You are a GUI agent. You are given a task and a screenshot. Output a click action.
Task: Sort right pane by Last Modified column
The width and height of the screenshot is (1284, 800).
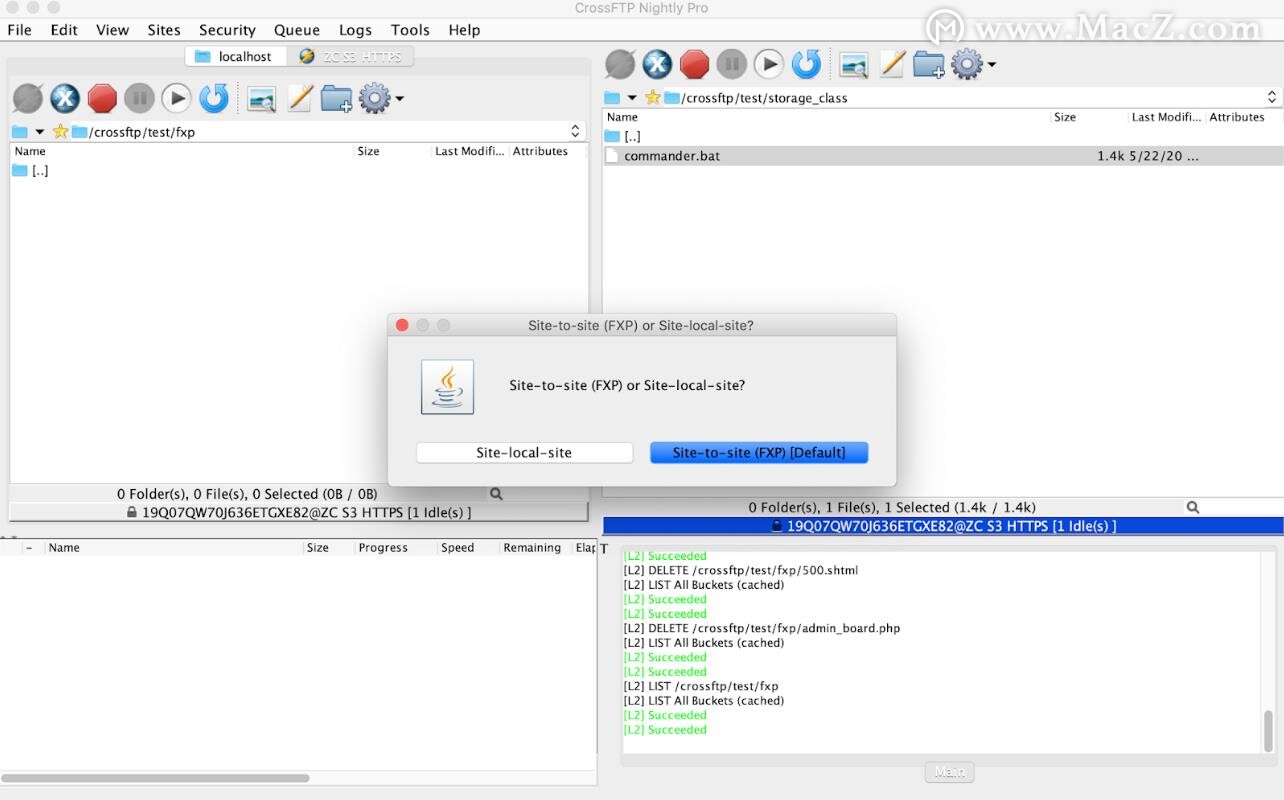click(x=1167, y=118)
